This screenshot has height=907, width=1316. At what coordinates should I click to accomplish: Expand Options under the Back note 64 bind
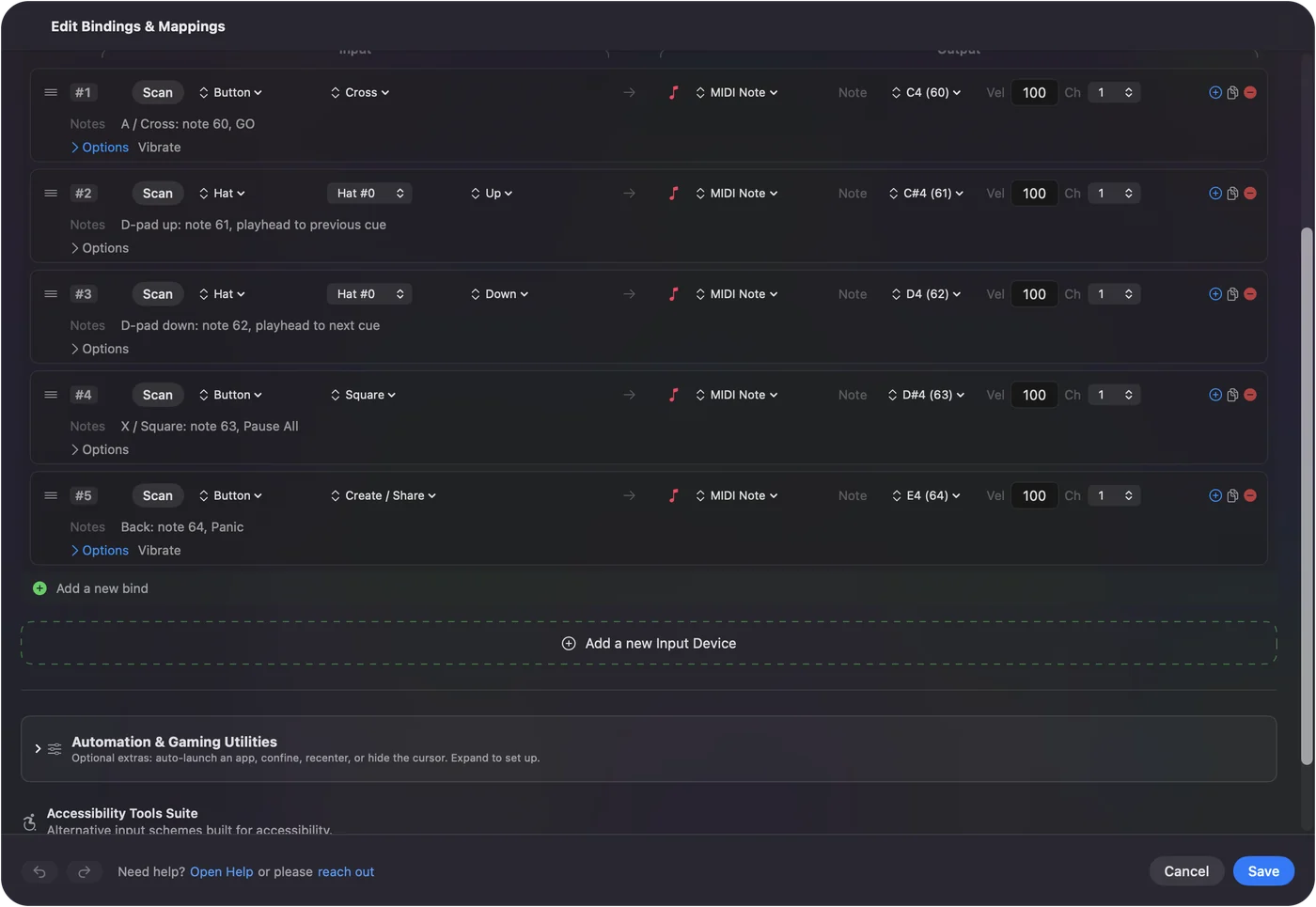pyautogui.click(x=100, y=550)
